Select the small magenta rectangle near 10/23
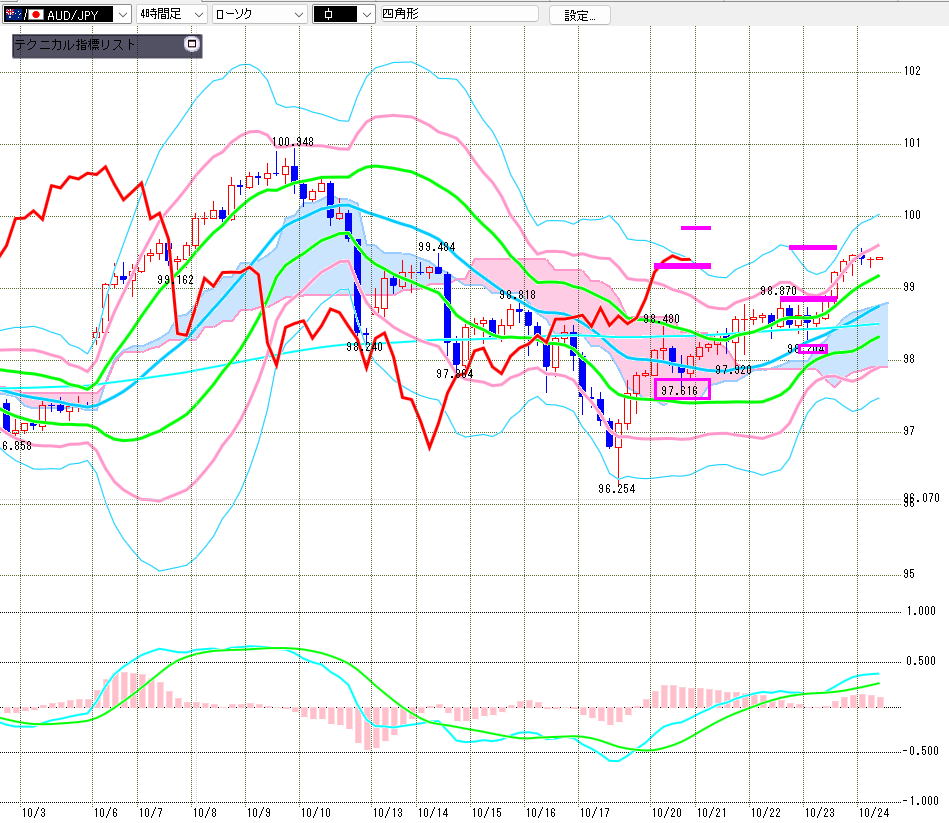This screenshot has width=949, height=823. coord(812,348)
